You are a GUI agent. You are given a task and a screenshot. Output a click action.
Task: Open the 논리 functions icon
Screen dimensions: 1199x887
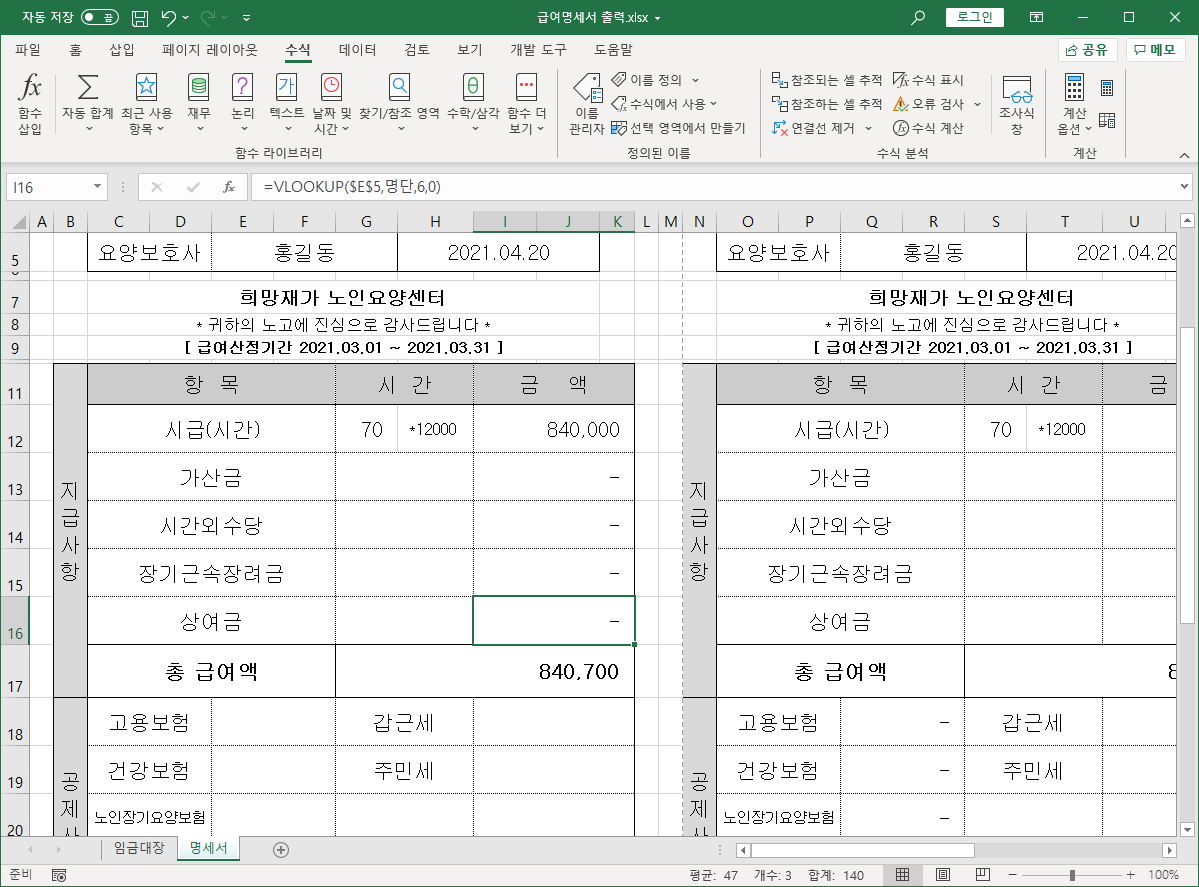[242, 87]
